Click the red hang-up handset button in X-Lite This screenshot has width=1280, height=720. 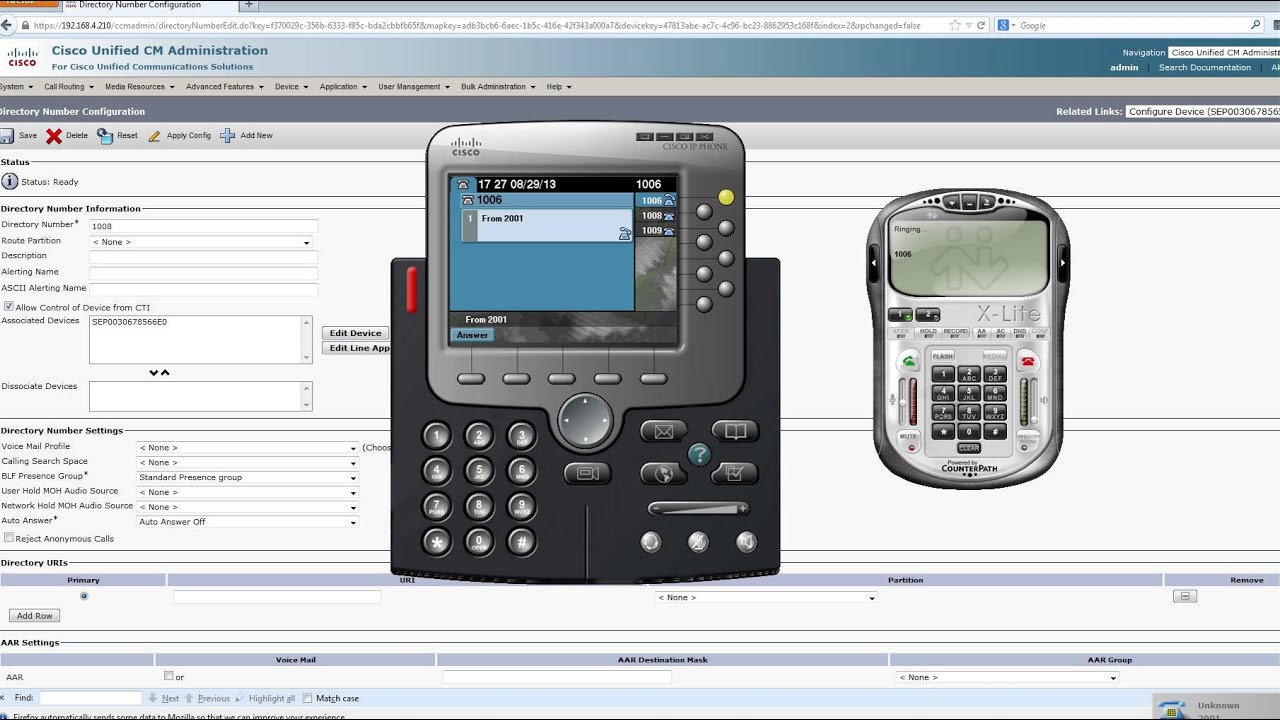(1027, 362)
